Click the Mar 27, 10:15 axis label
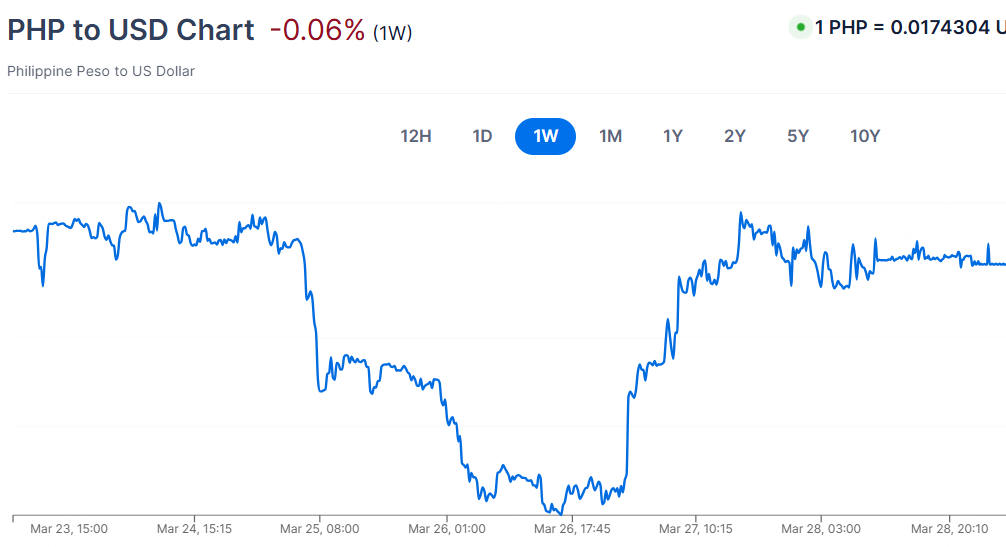 tap(695, 528)
